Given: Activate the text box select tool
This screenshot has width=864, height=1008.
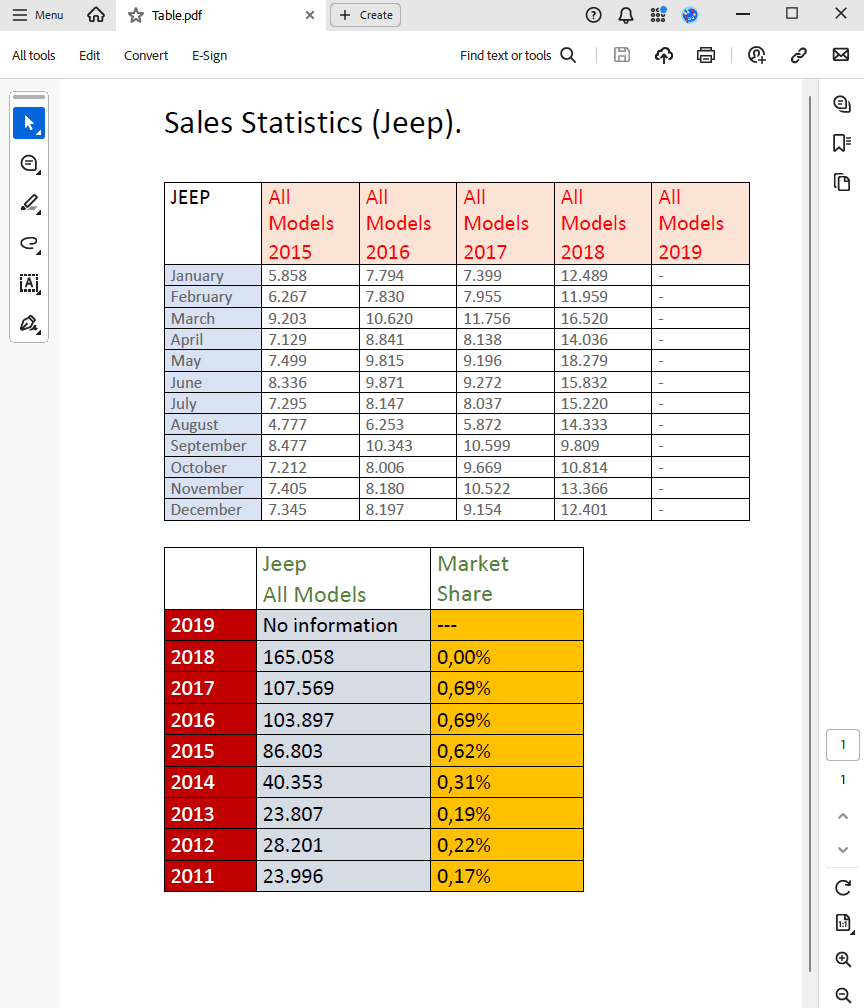Looking at the screenshot, I should point(29,283).
